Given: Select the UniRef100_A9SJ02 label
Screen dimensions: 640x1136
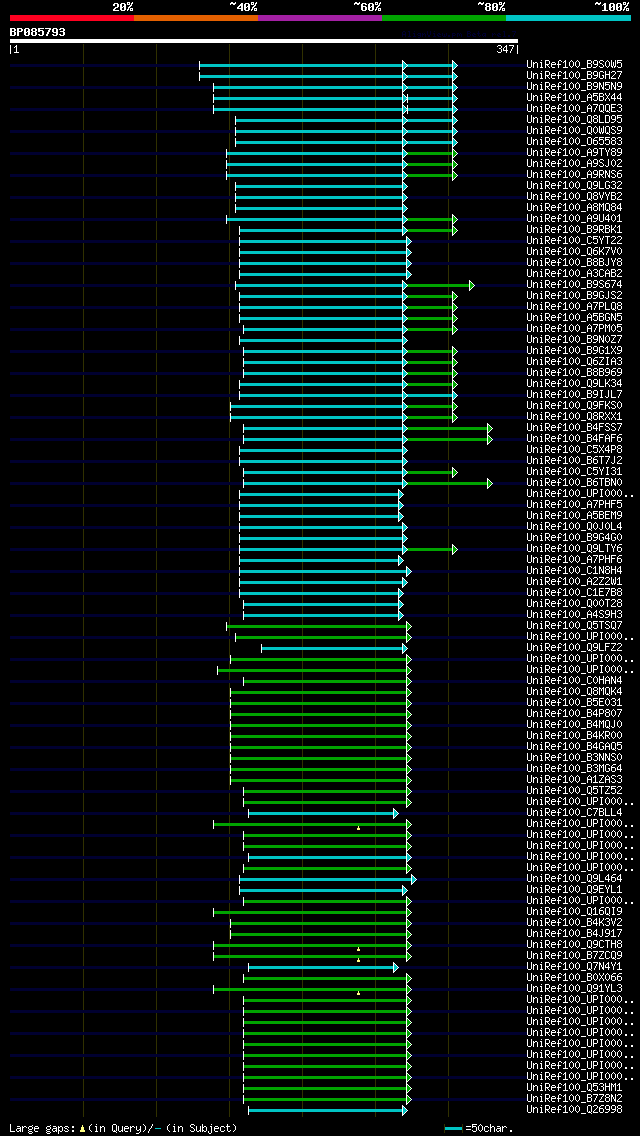Looking at the screenshot, I should [574, 163].
